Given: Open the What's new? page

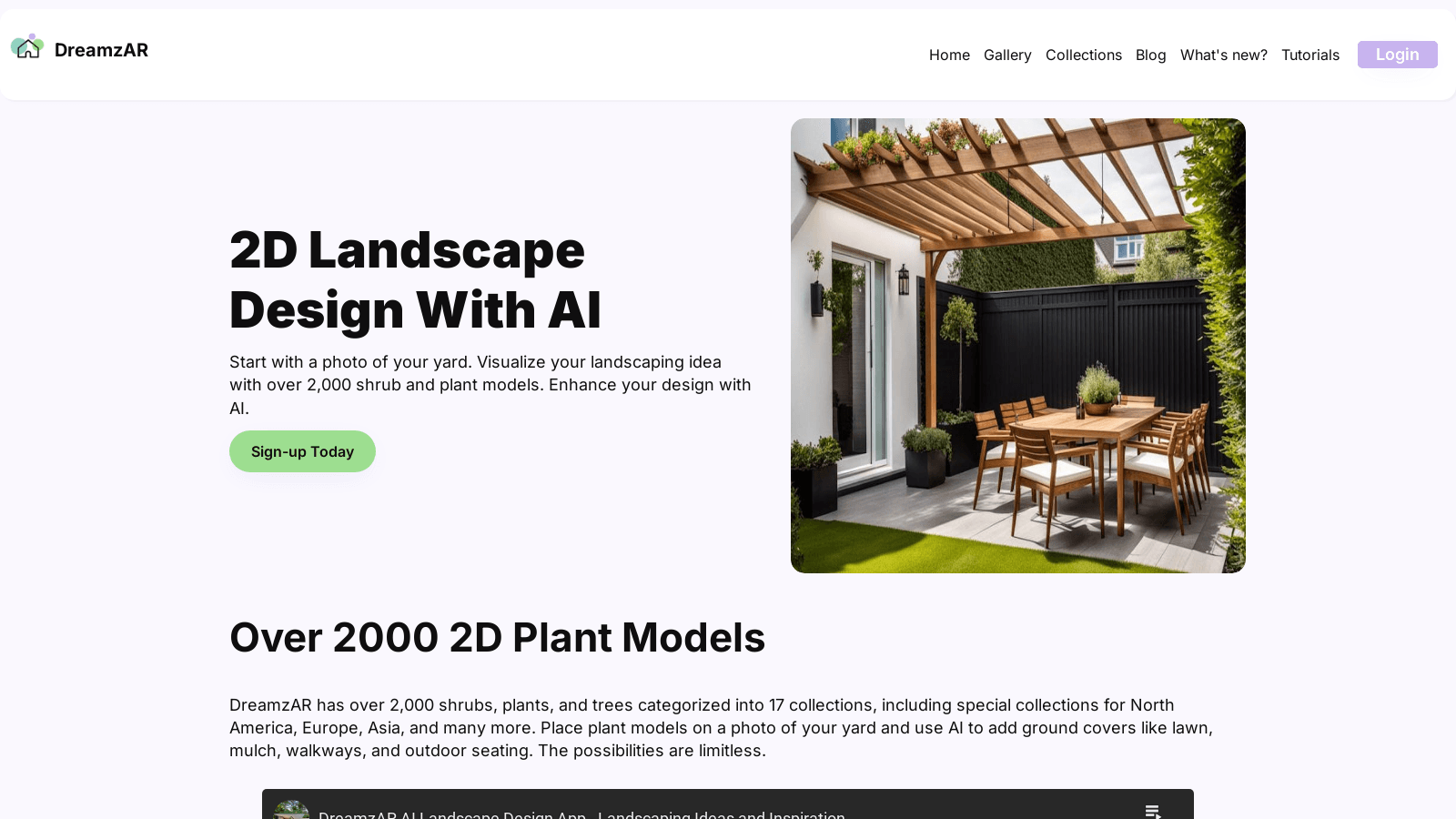Looking at the screenshot, I should (1224, 55).
